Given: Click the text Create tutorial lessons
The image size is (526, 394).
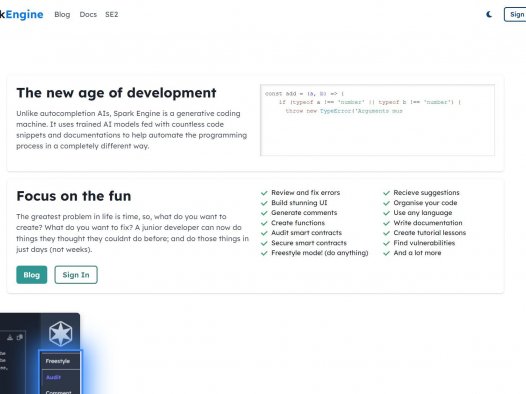Looking at the screenshot, I should point(430,233).
